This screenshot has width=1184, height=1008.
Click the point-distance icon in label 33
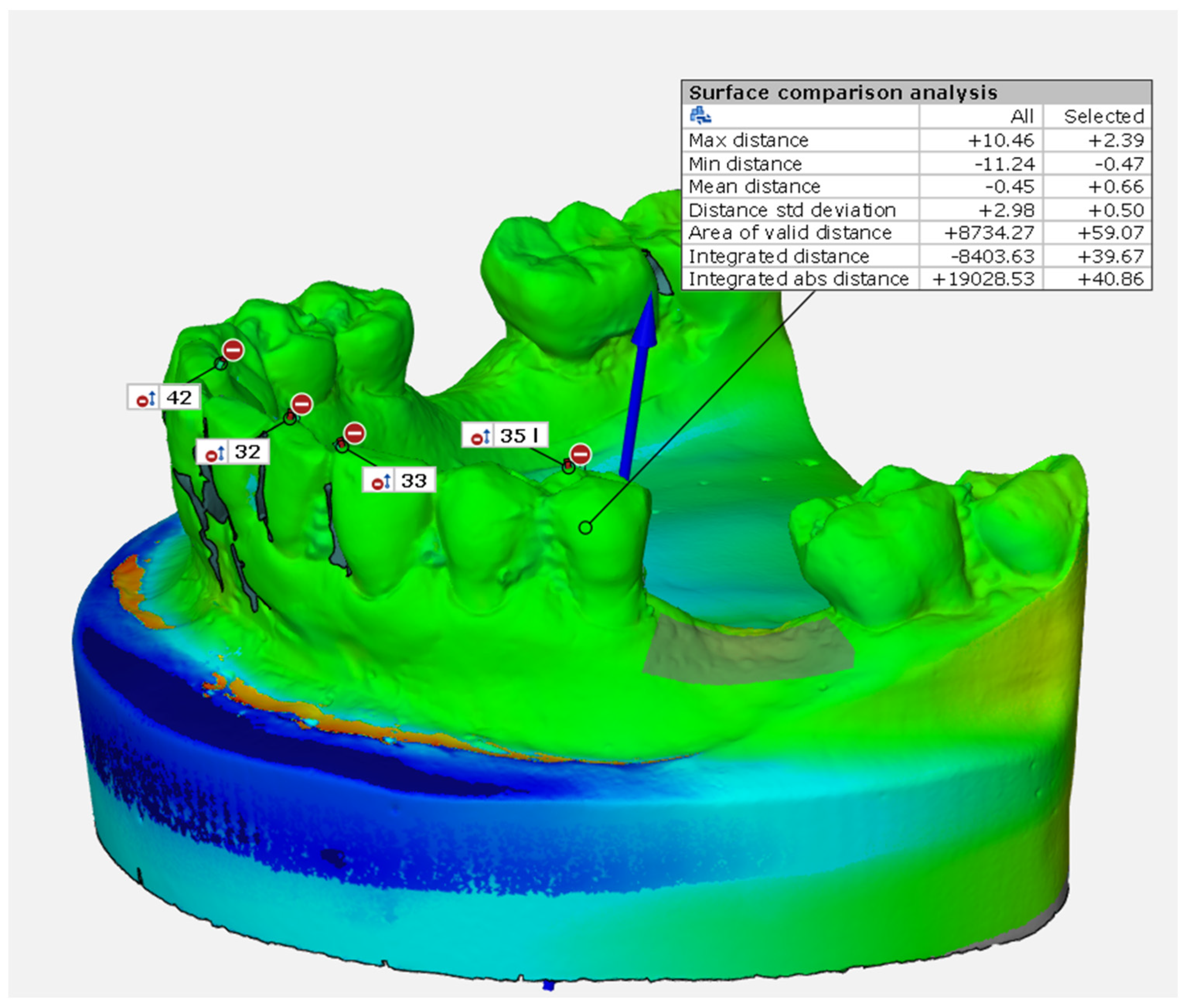click(x=382, y=482)
